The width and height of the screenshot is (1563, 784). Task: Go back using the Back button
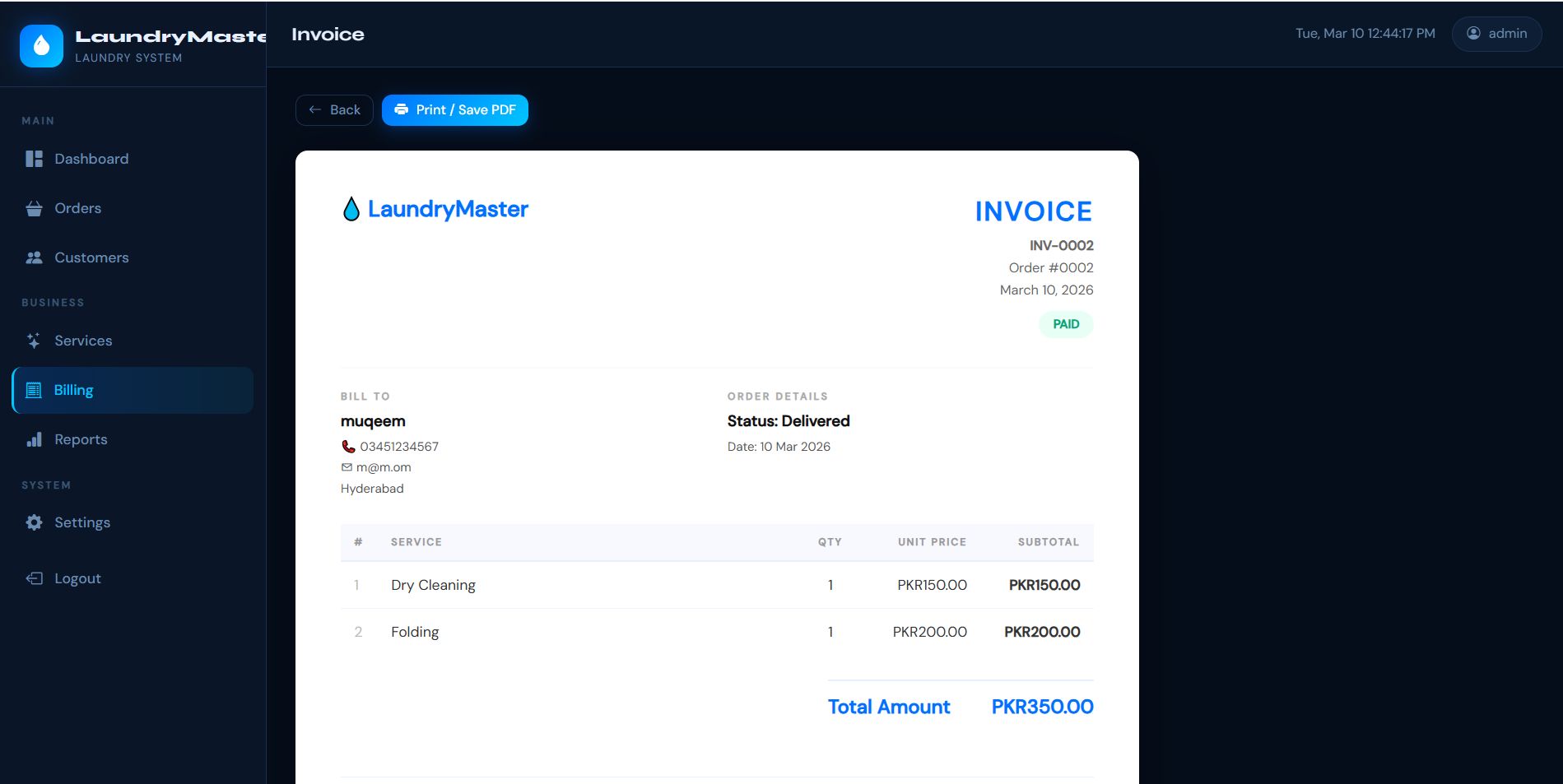pos(334,110)
